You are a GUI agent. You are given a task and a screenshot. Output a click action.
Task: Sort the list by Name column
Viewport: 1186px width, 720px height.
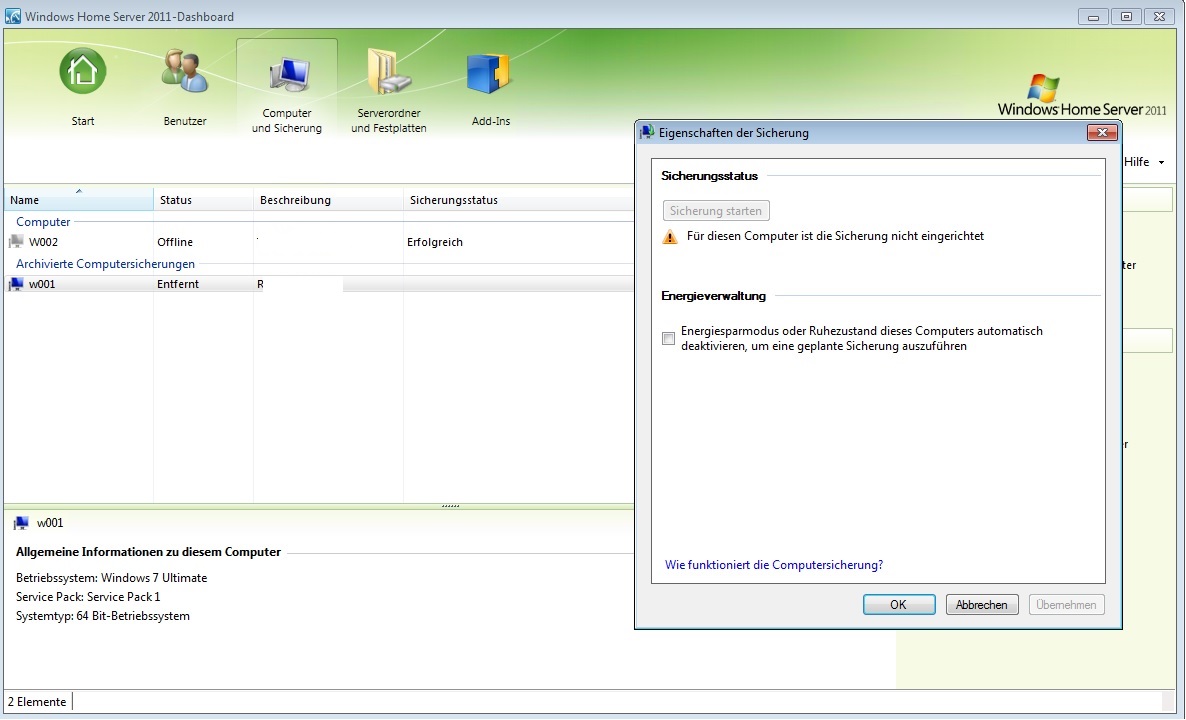pos(79,200)
